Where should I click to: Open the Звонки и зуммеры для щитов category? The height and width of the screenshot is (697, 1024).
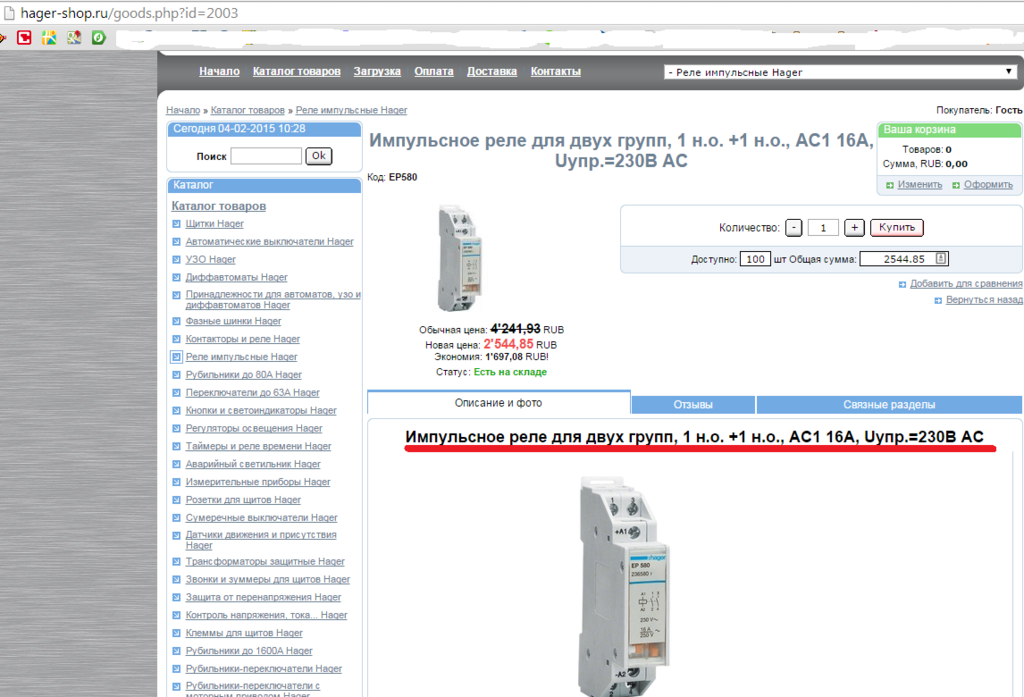pyautogui.click(x=268, y=579)
